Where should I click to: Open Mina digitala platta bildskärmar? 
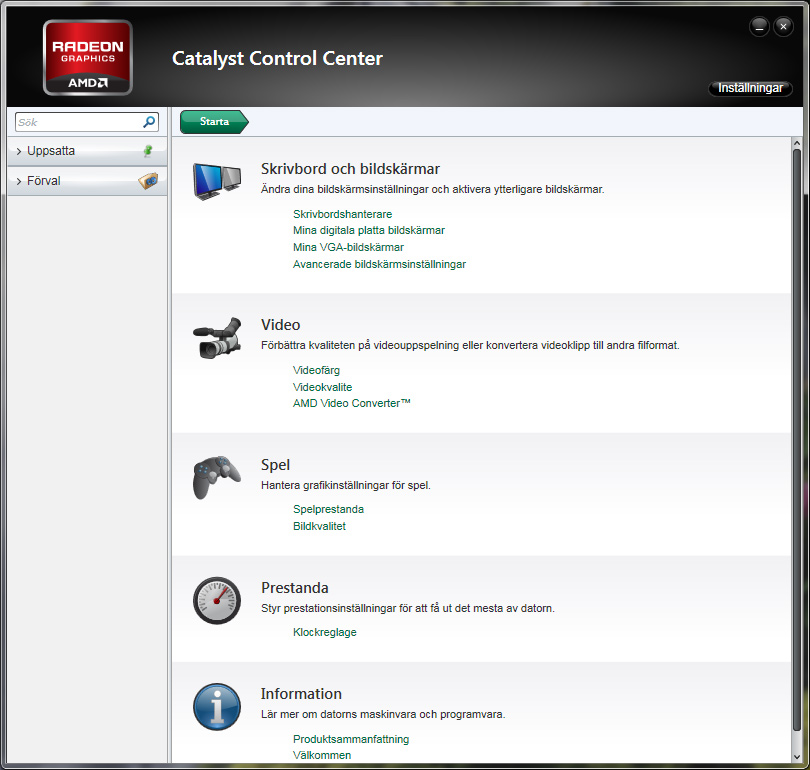click(x=368, y=230)
